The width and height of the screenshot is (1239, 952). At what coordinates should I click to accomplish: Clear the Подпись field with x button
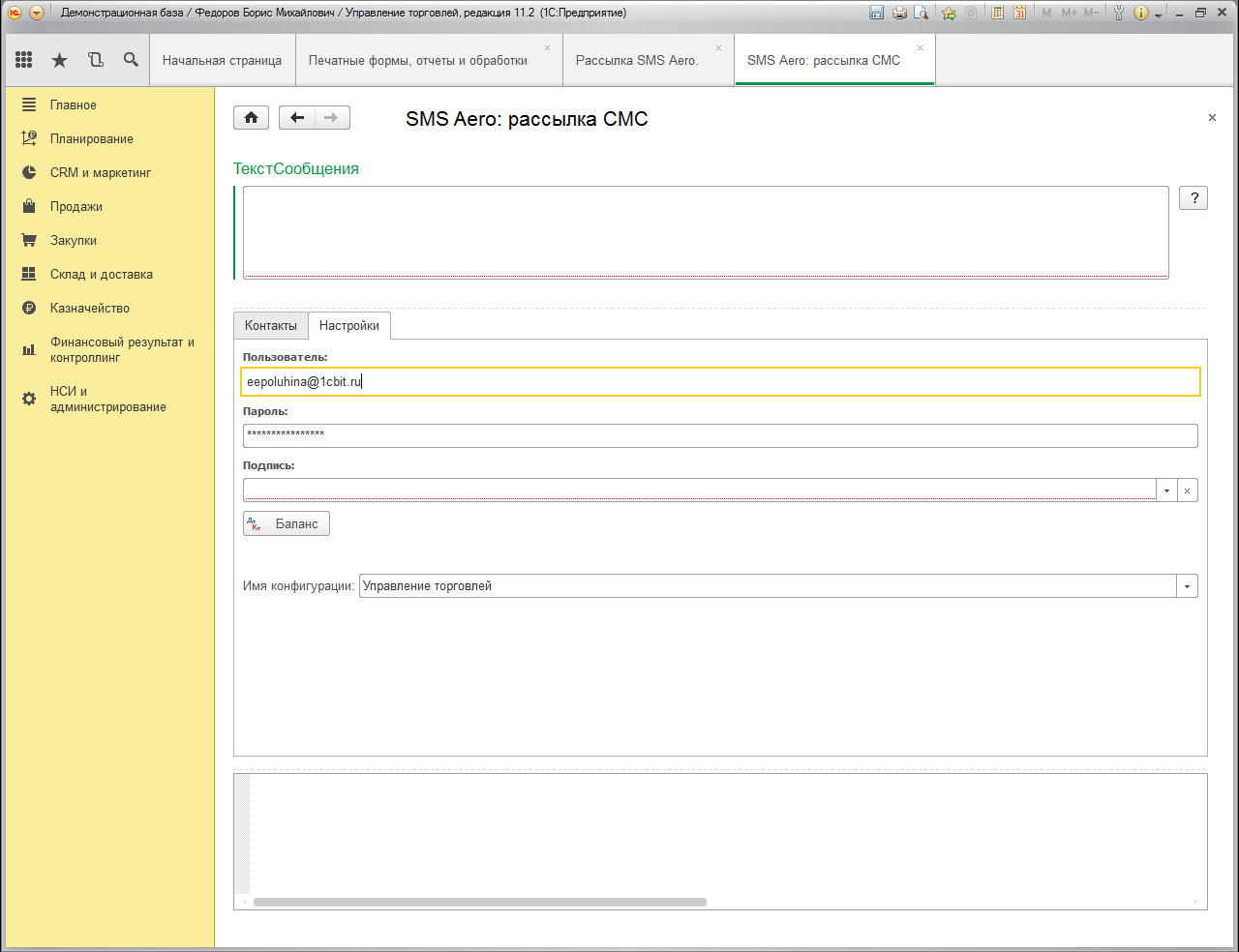tap(1187, 491)
